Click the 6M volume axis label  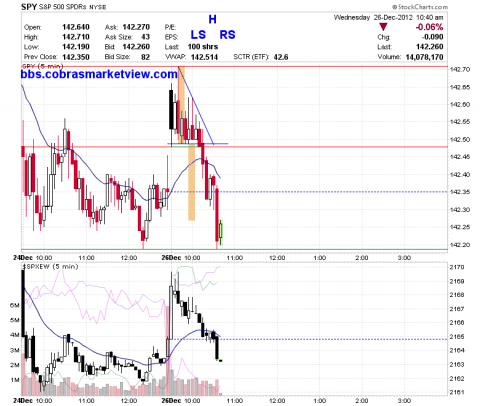coord(15,305)
